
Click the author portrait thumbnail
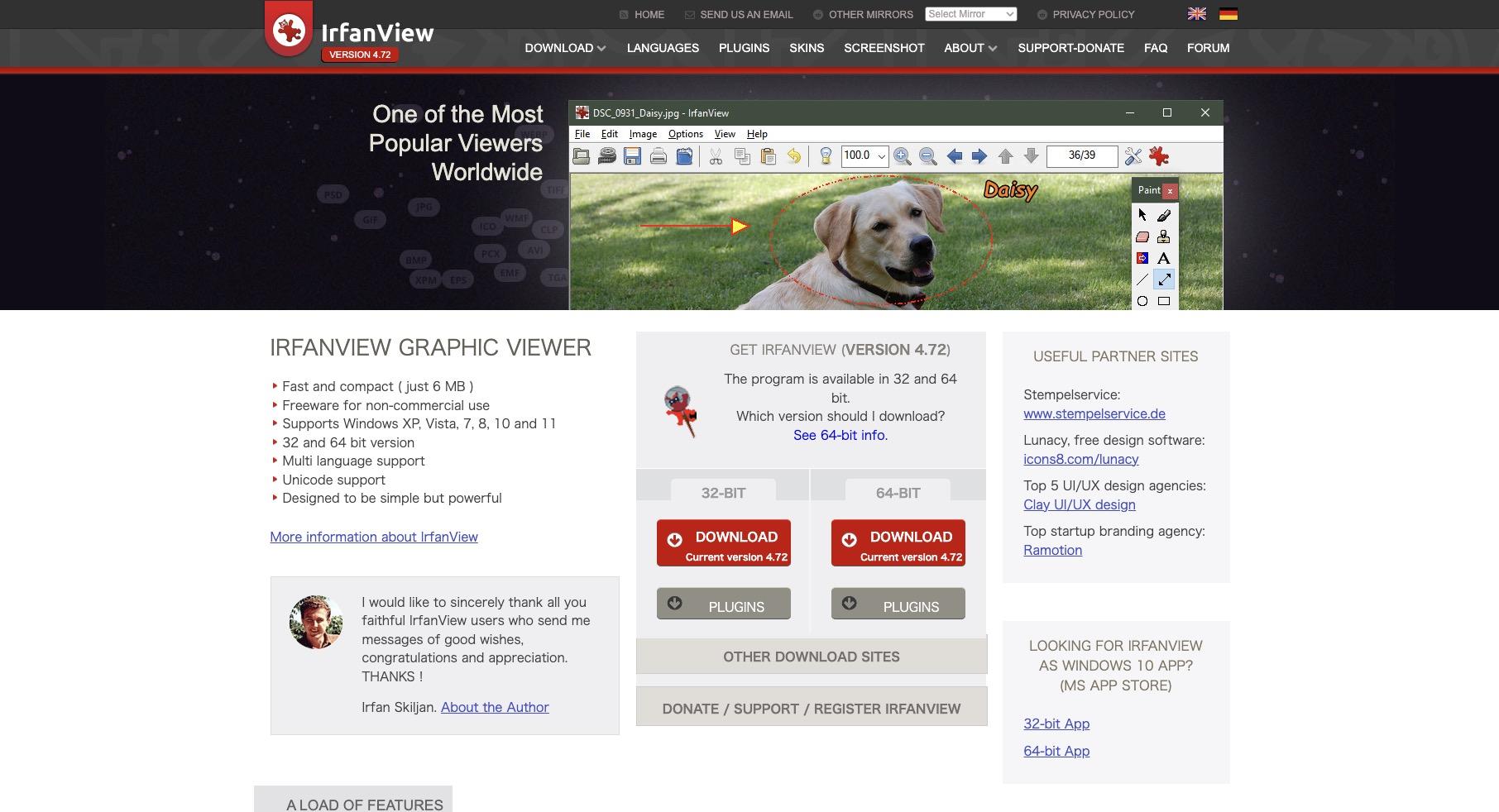tap(316, 622)
